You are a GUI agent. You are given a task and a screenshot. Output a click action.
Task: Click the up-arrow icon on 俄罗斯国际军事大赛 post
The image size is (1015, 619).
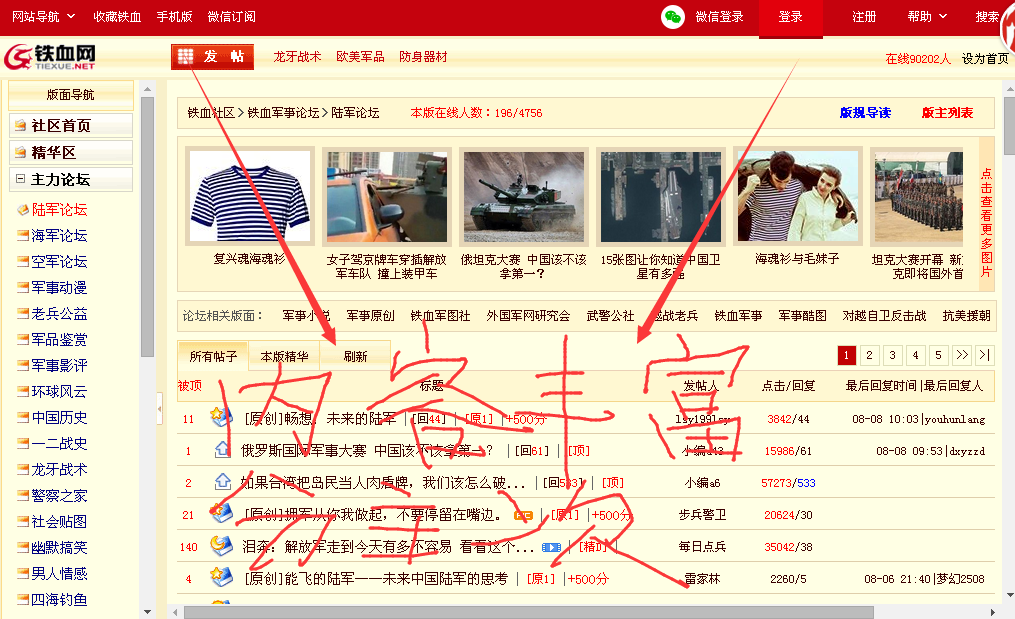222,450
